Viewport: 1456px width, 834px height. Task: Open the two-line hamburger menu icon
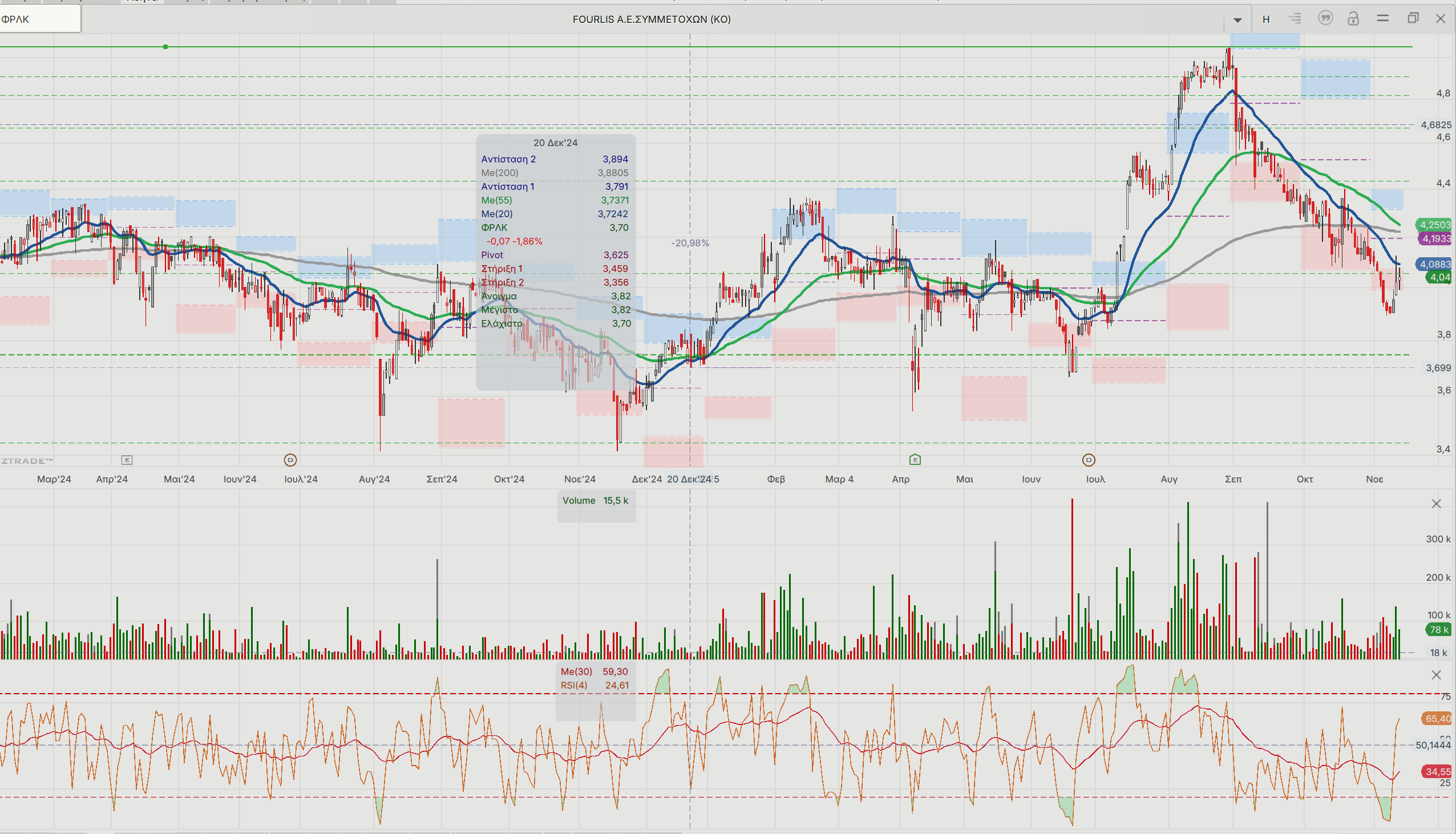pyautogui.click(x=1382, y=18)
